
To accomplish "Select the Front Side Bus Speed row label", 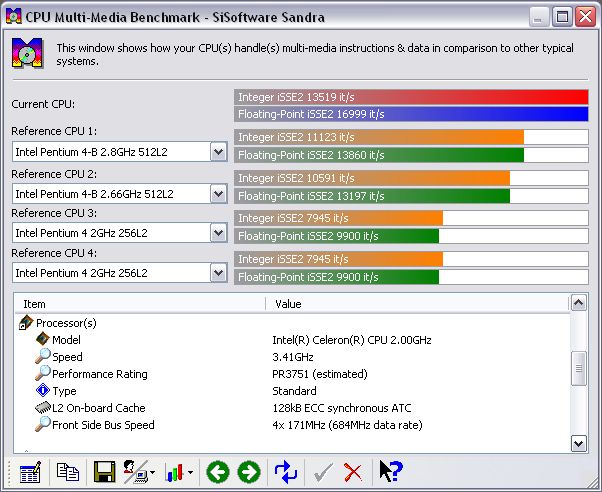I will pos(103,425).
